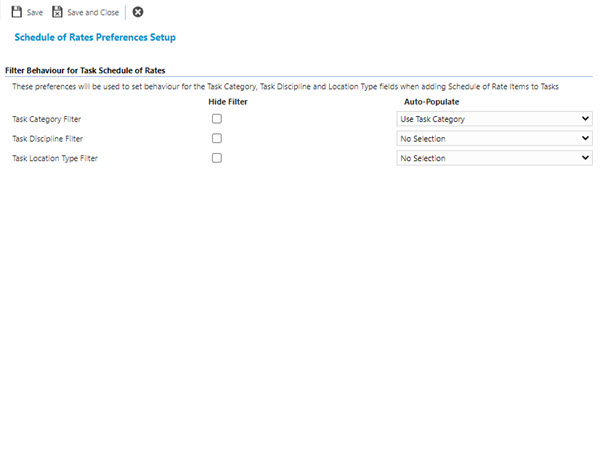Expand Task Discipline Filter Auto-Populate dropdown
600x458 pixels.
(494, 138)
